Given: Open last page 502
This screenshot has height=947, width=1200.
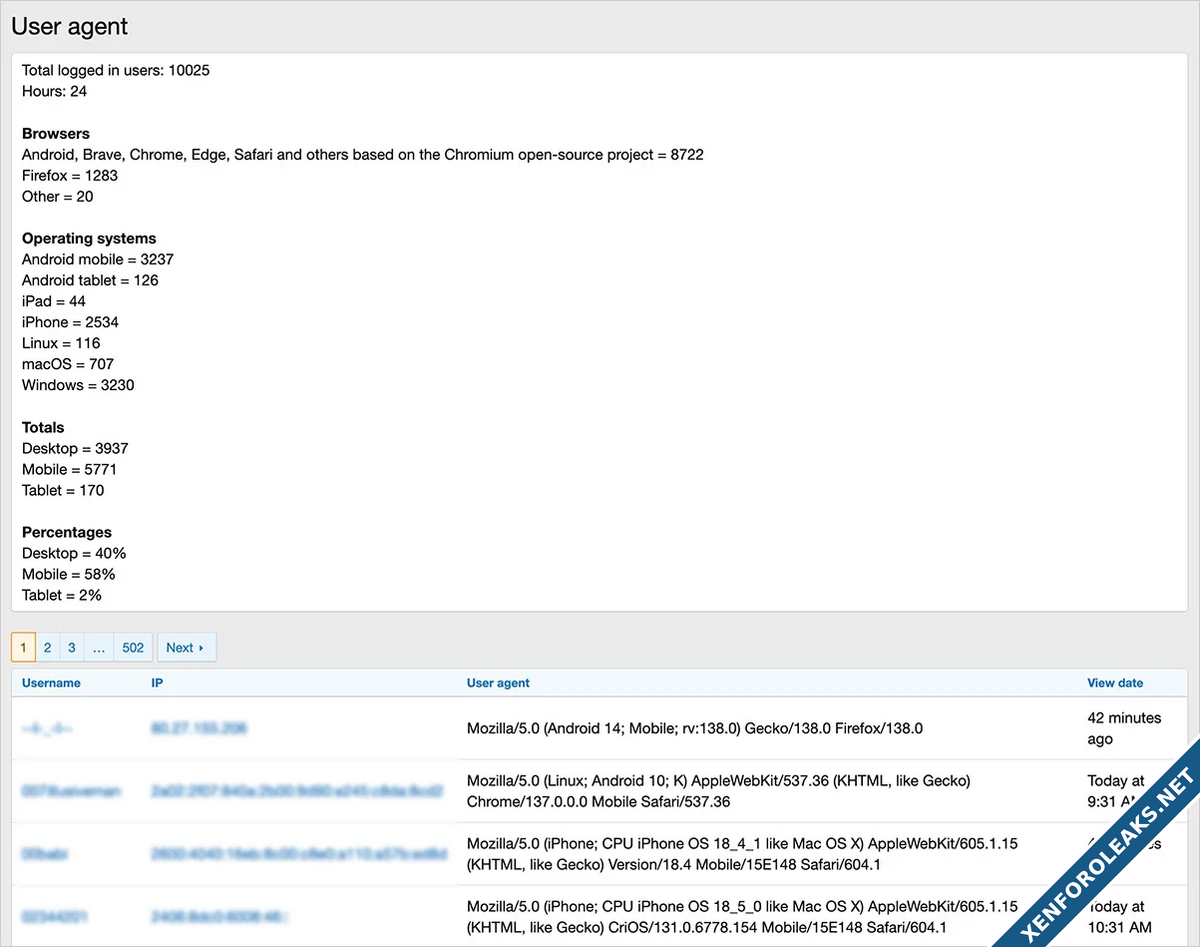Looking at the screenshot, I should point(133,648).
